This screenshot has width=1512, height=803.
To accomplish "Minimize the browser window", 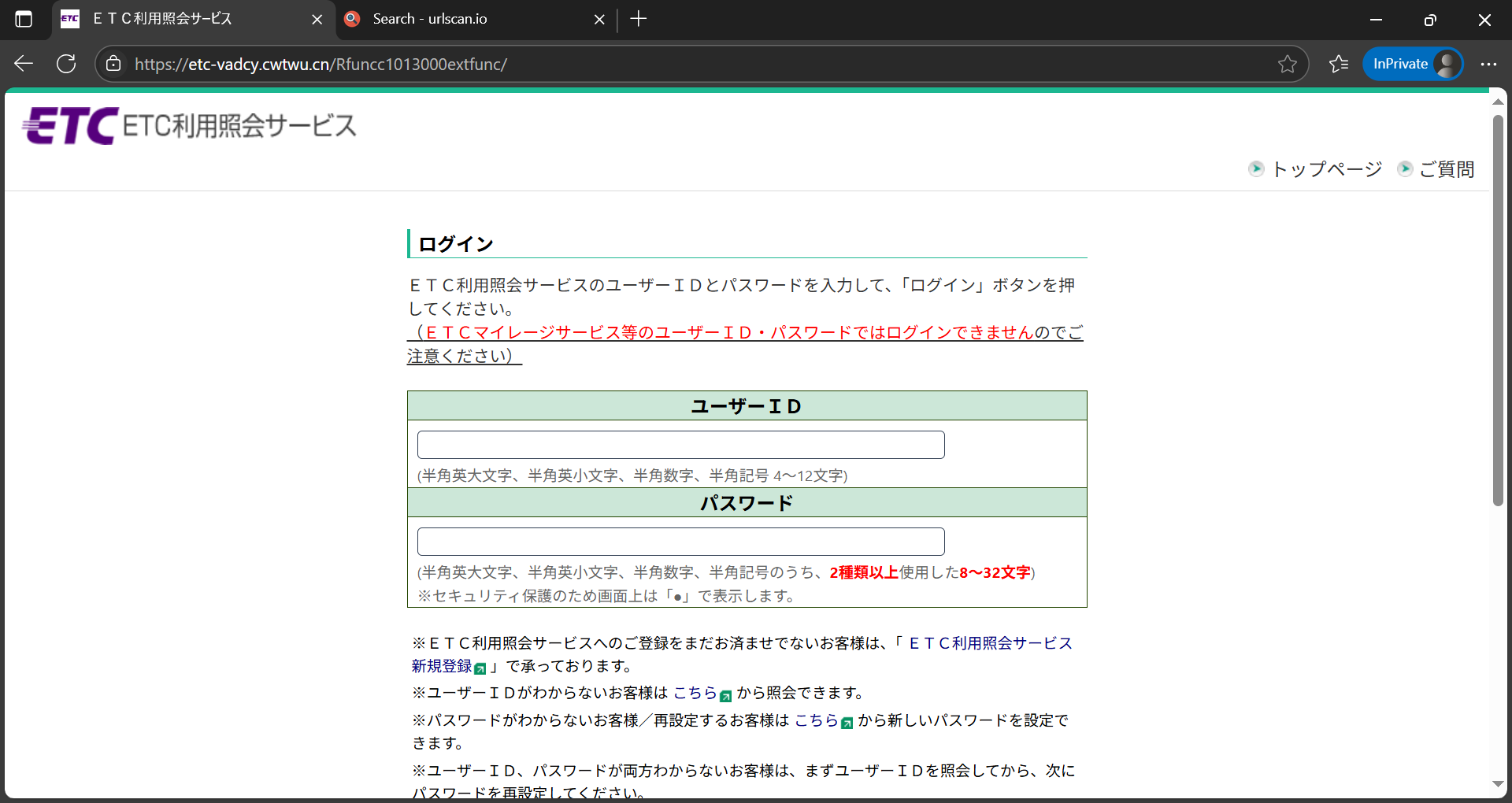I will 1377,19.
